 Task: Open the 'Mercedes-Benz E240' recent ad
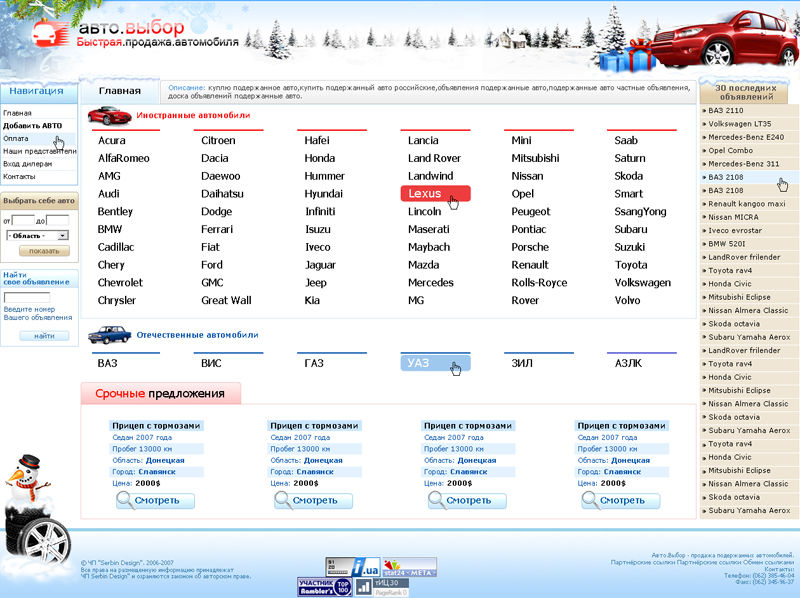click(746, 137)
